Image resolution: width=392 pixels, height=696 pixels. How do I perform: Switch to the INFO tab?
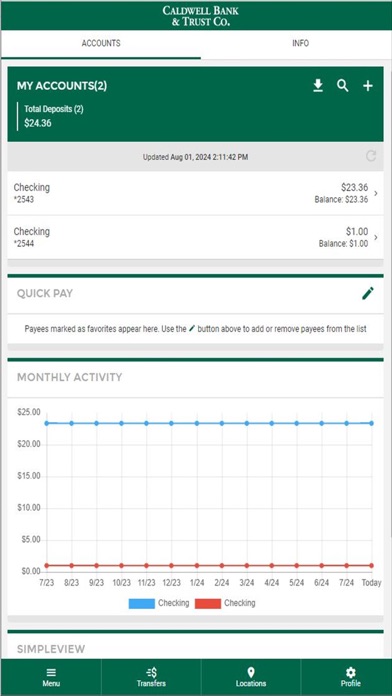coord(301,44)
